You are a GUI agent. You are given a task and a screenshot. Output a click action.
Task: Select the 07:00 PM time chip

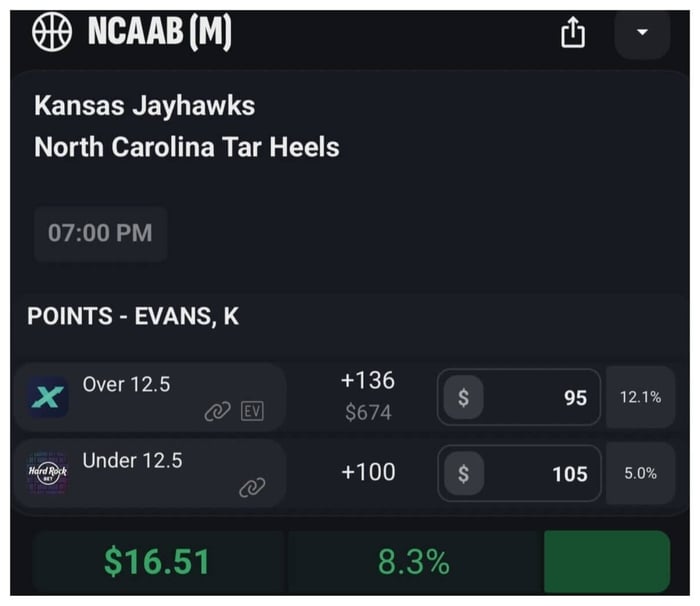[x=100, y=233]
